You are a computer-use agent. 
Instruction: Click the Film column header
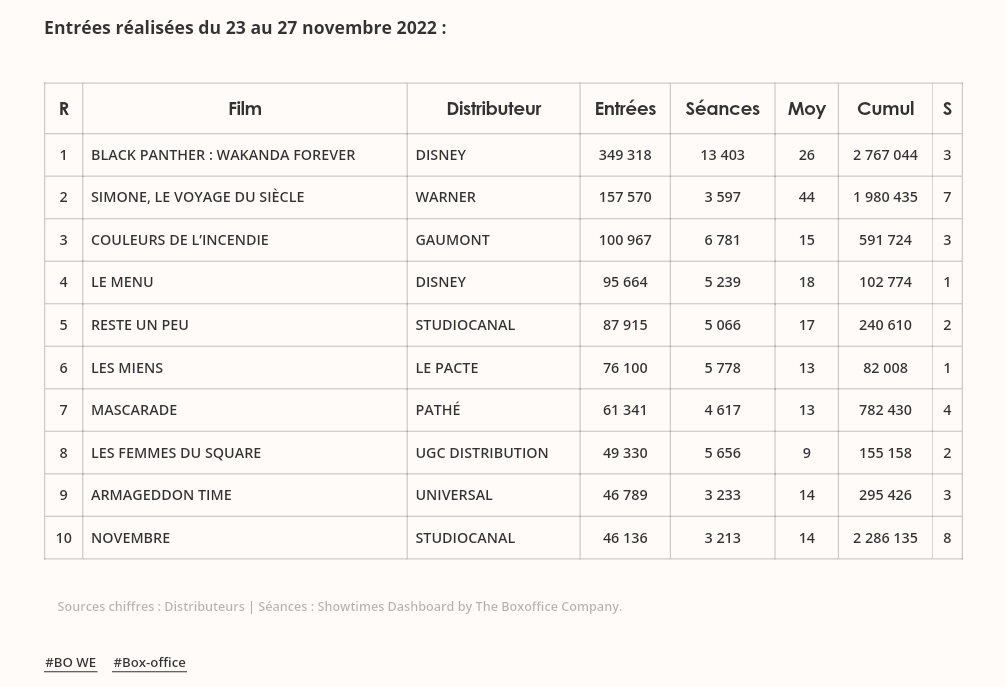[x=244, y=108]
